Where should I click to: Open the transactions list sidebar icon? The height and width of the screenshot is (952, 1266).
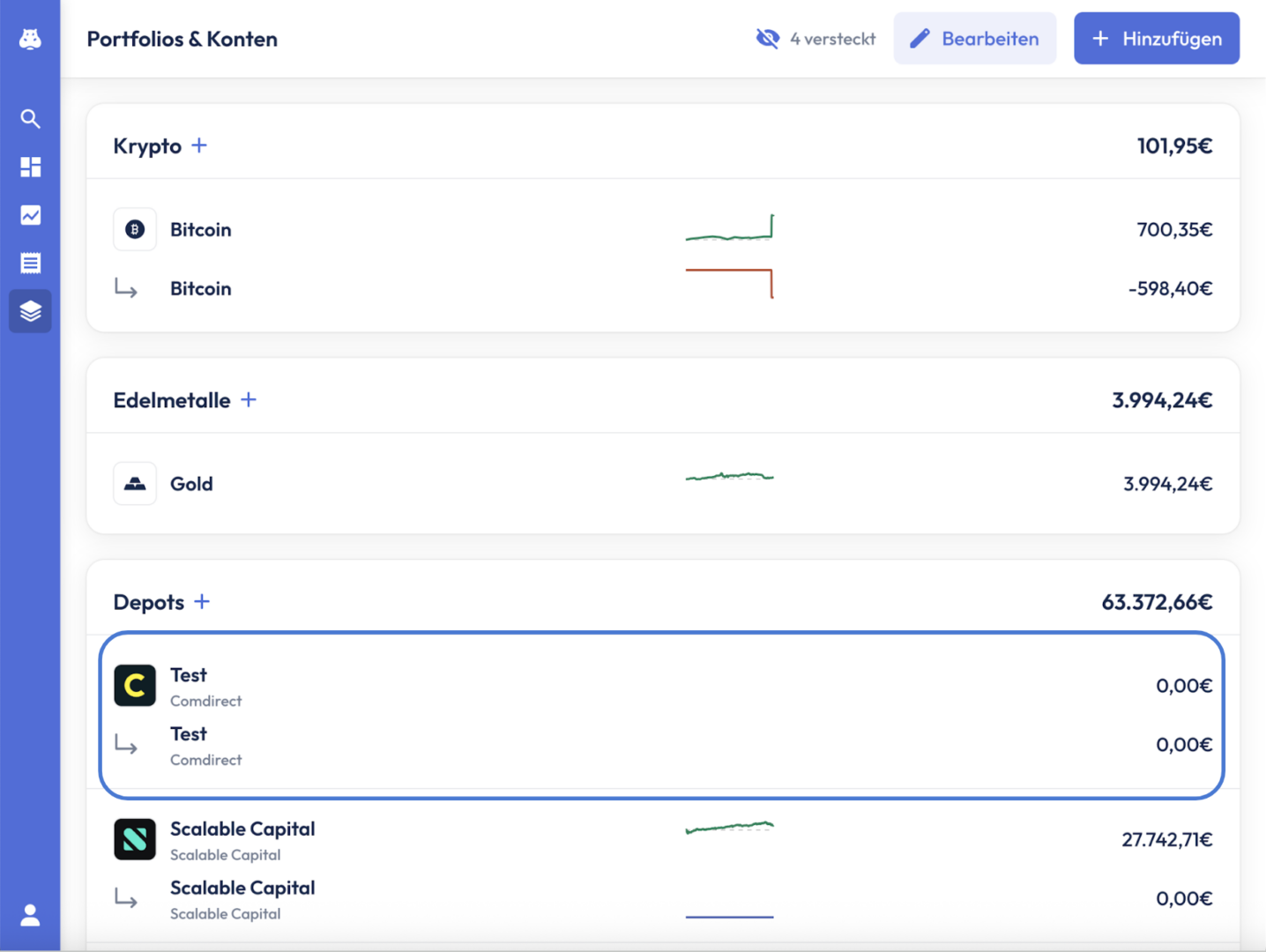pyautogui.click(x=30, y=263)
